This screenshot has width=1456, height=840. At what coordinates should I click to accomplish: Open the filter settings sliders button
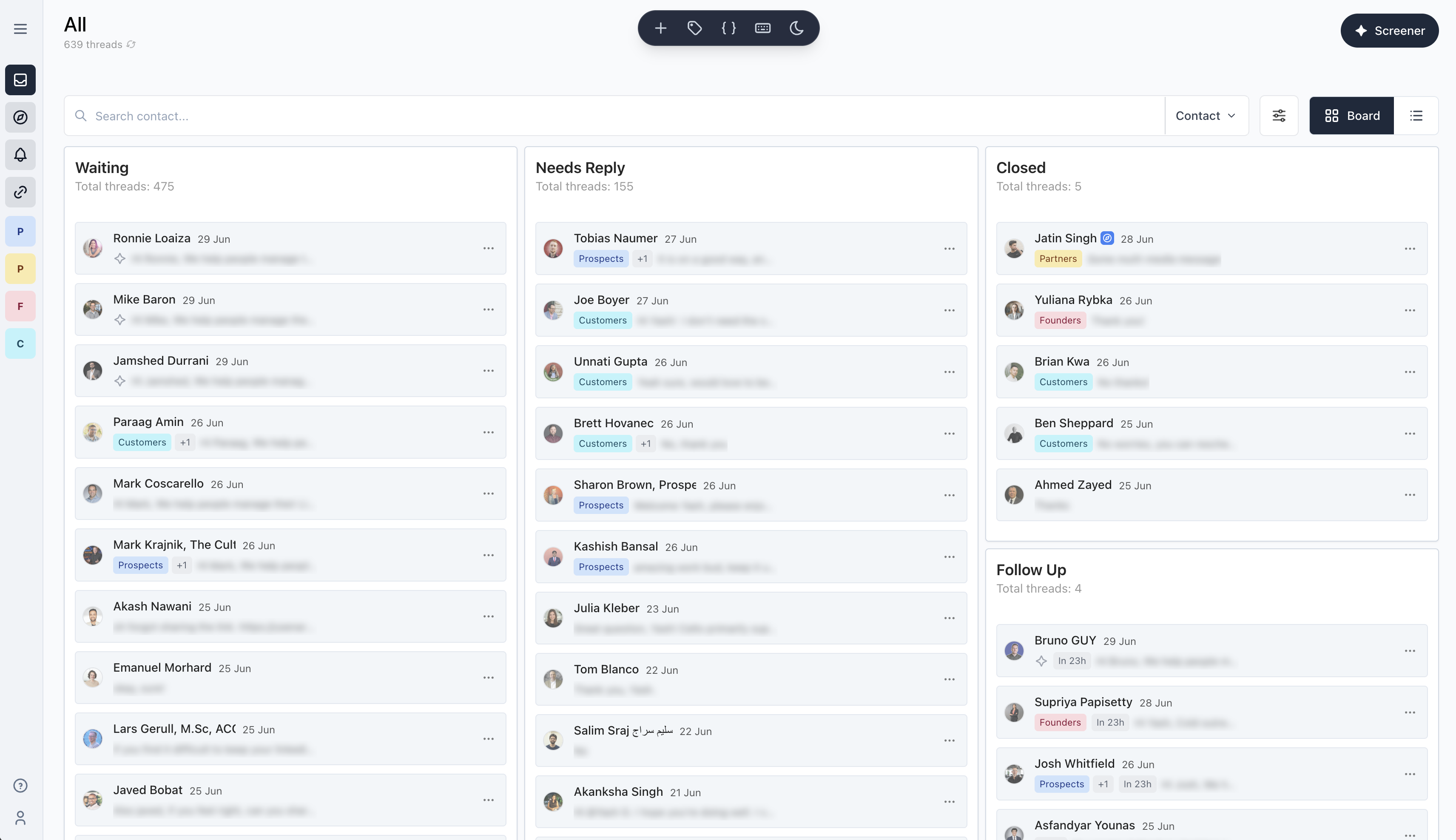pos(1279,116)
